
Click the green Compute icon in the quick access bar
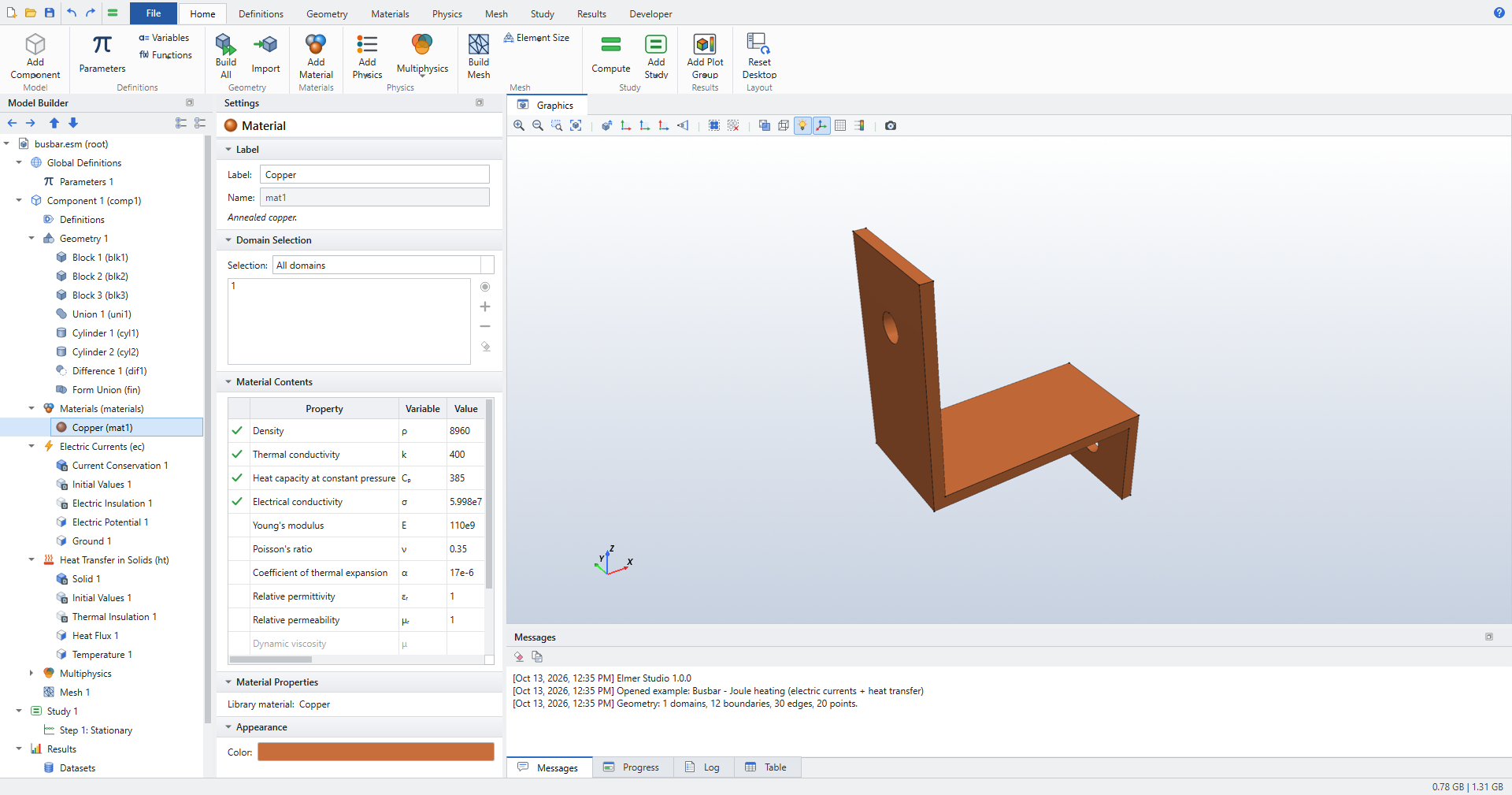pos(113,13)
